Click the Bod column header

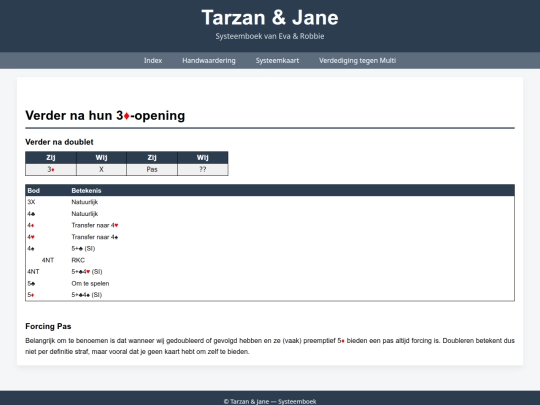pos(34,190)
